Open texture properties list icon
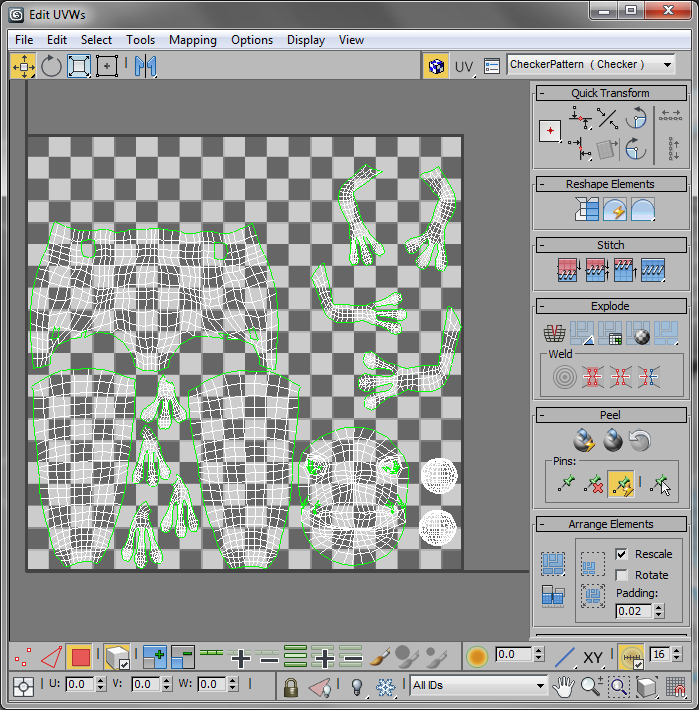 (x=492, y=67)
